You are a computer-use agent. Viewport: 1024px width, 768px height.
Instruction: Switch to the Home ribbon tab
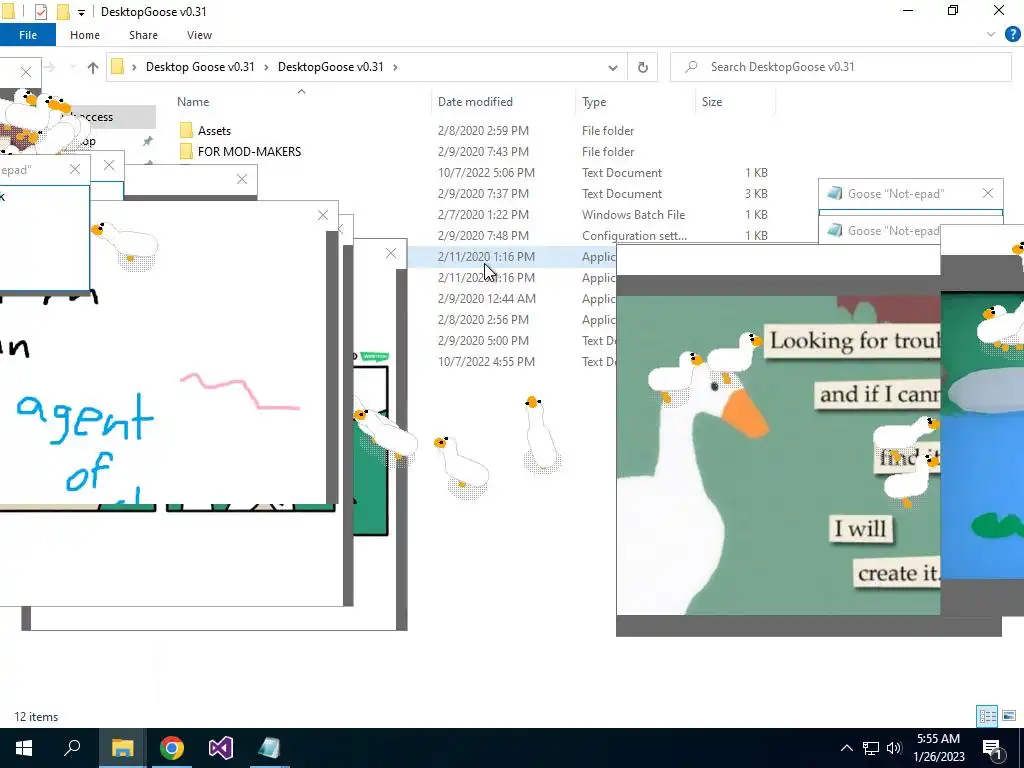click(x=85, y=35)
